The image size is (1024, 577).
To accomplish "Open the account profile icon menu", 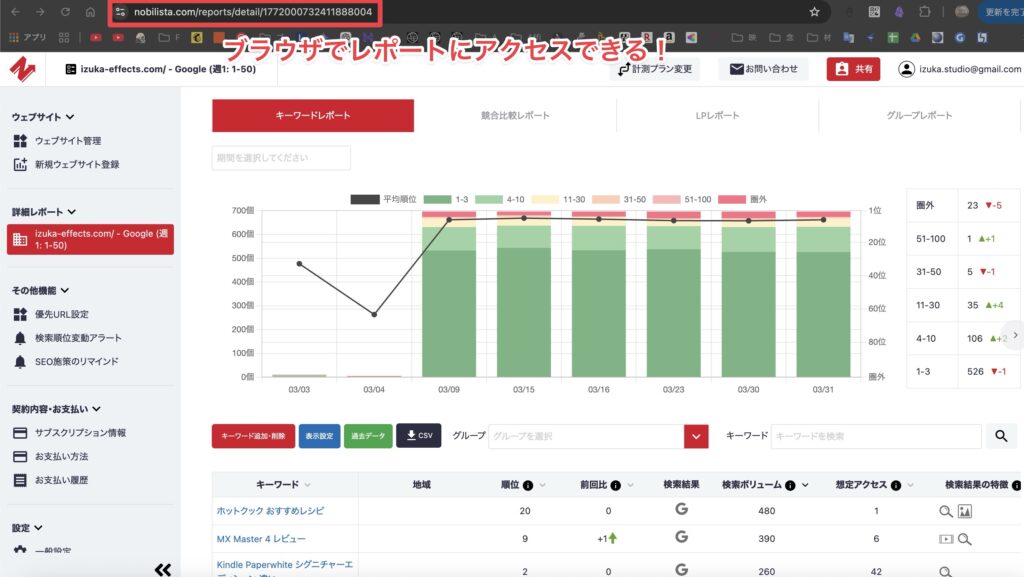I will (x=906, y=69).
